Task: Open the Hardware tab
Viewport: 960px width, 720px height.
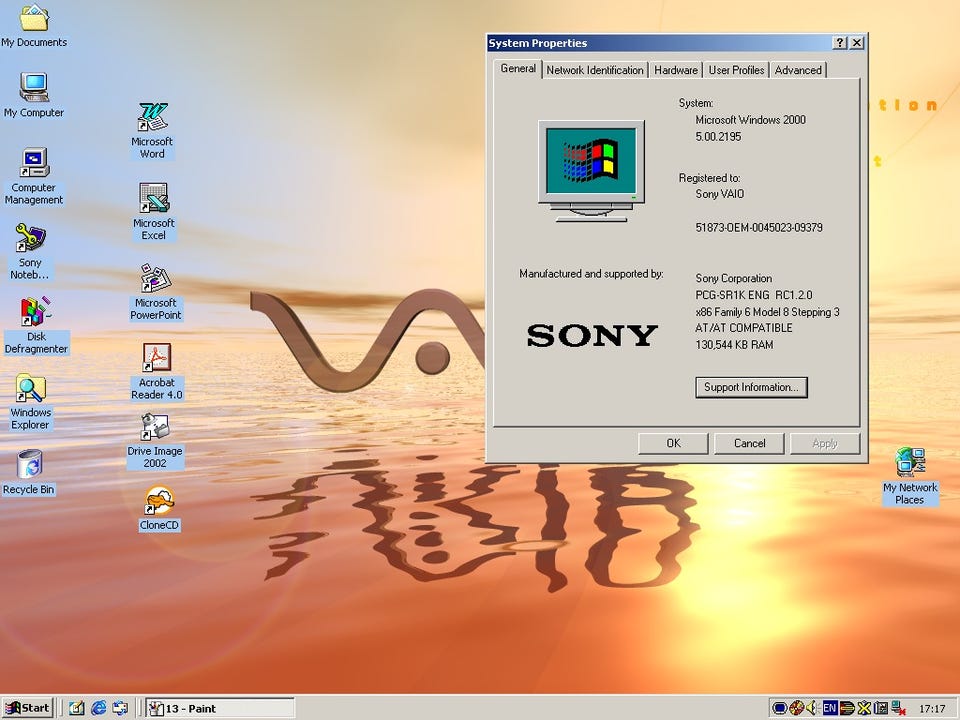Action: (x=676, y=70)
